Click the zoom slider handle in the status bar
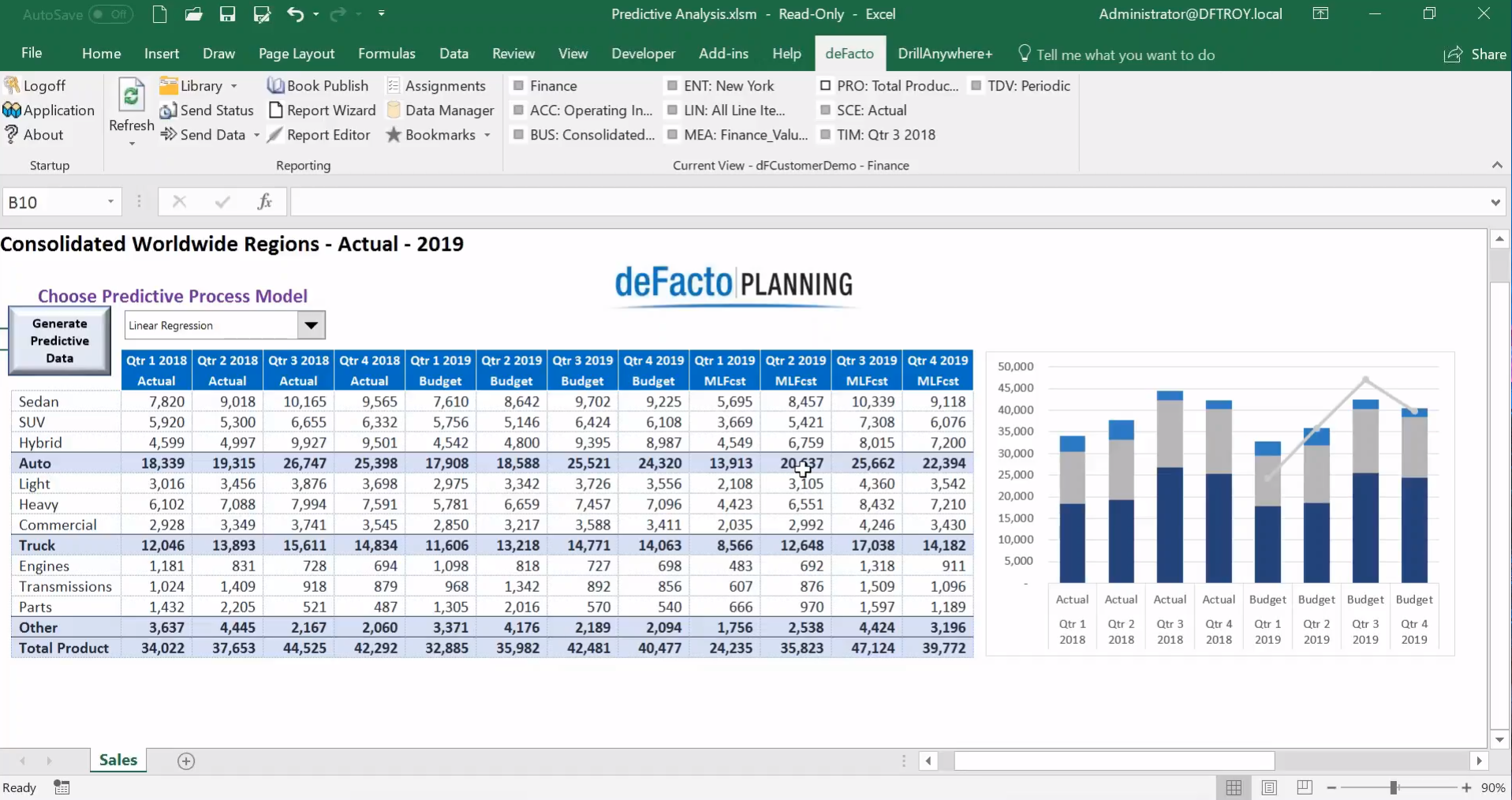Viewport: 1512px width, 800px height. (1394, 787)
